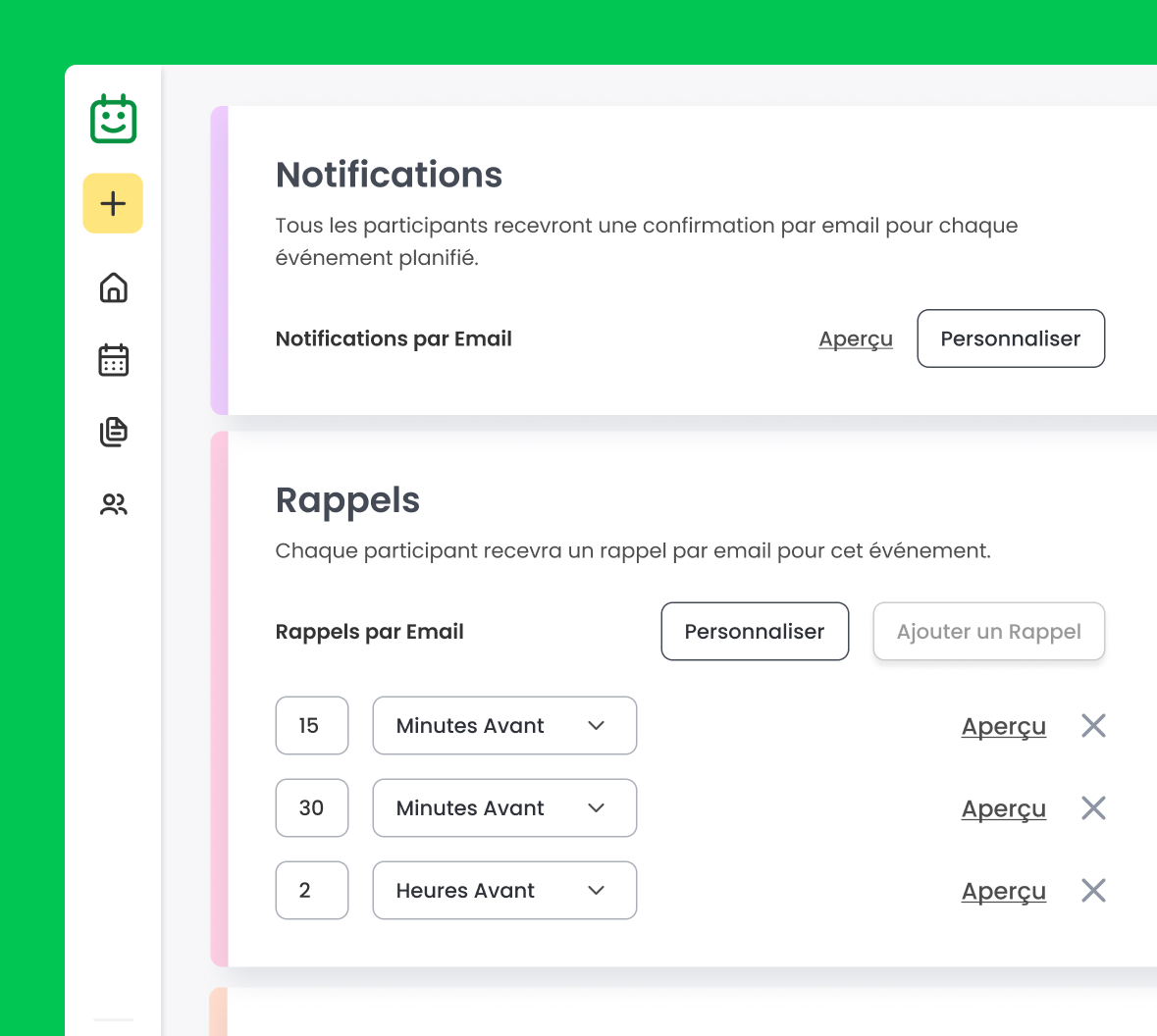Click the reminder value field showing 2
This screenshot has height=1036, width=1157.
pos(312,891)
